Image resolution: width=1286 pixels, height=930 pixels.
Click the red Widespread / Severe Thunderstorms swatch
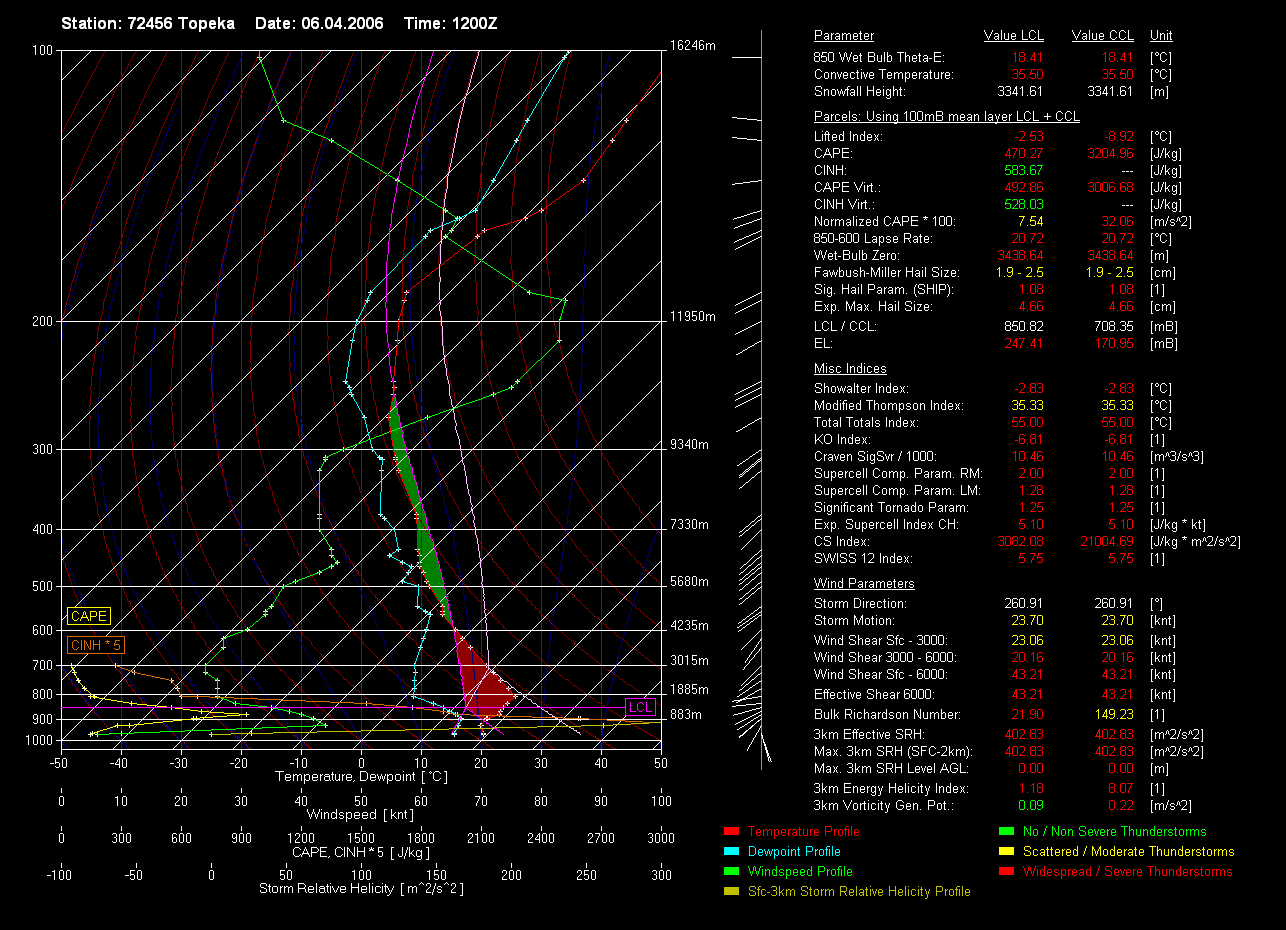tap(1006, 872)
